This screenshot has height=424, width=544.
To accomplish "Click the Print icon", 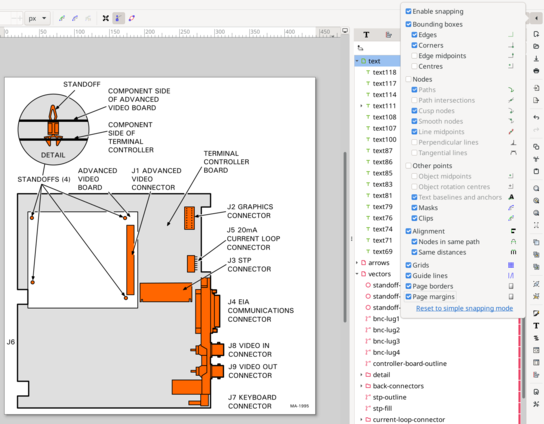I will (536, 70).
